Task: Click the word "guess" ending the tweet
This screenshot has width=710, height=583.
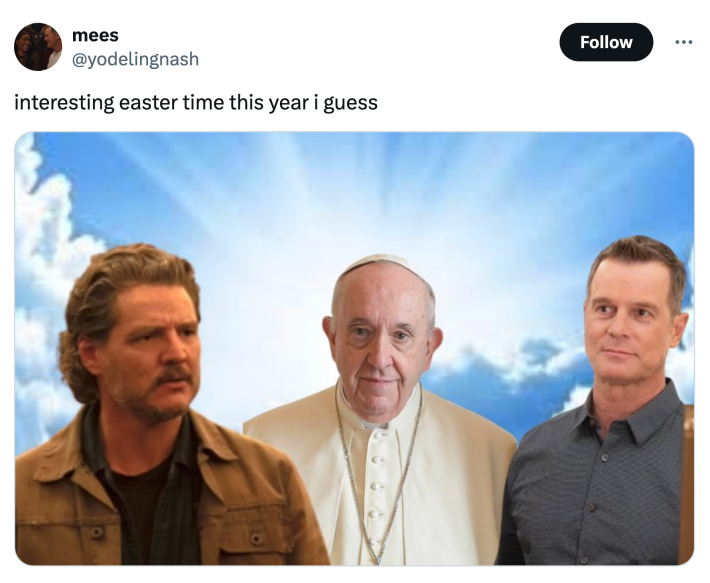Action: 351,102
